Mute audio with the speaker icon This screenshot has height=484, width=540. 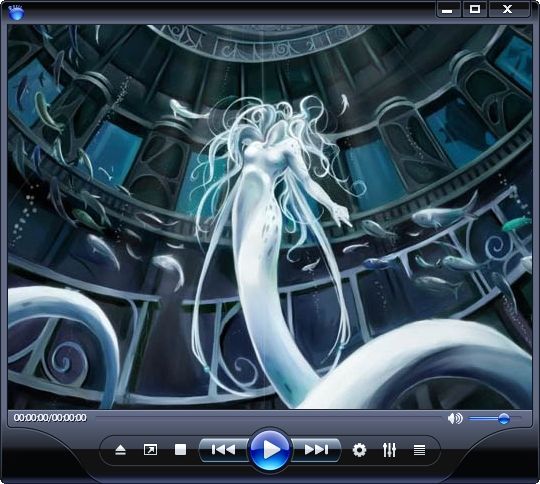tap(455, 419)
